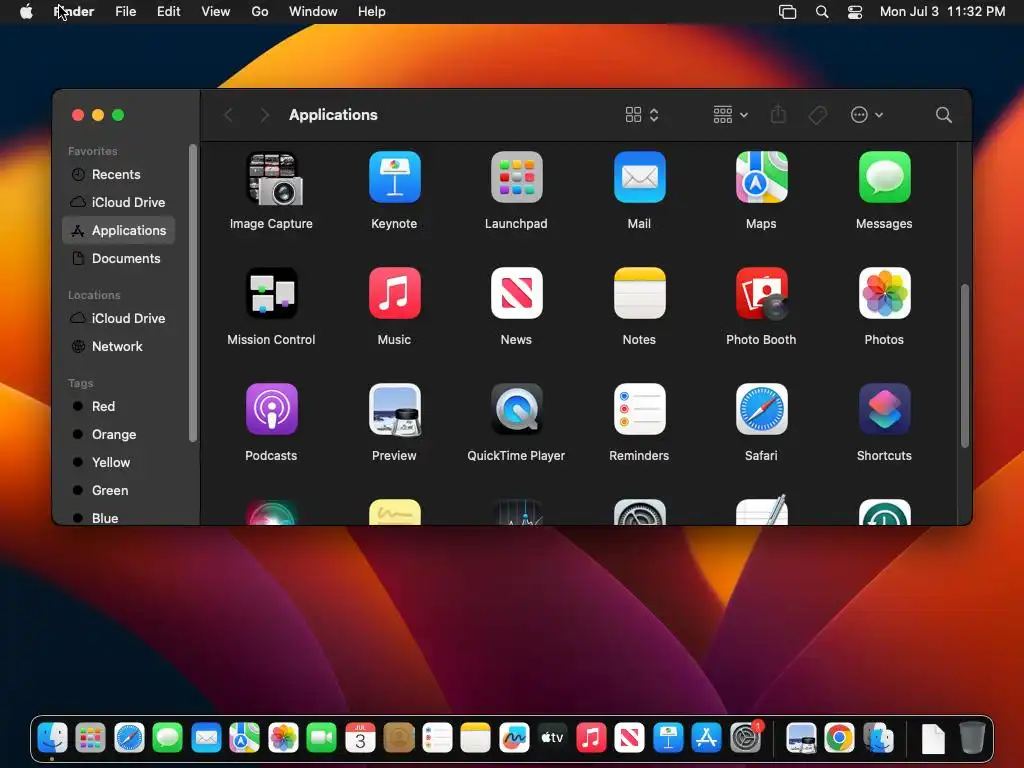The width and height of the screenshot is (1024, 768).
Task: Select the News app in Applications
Action: [x=517, y=293]
